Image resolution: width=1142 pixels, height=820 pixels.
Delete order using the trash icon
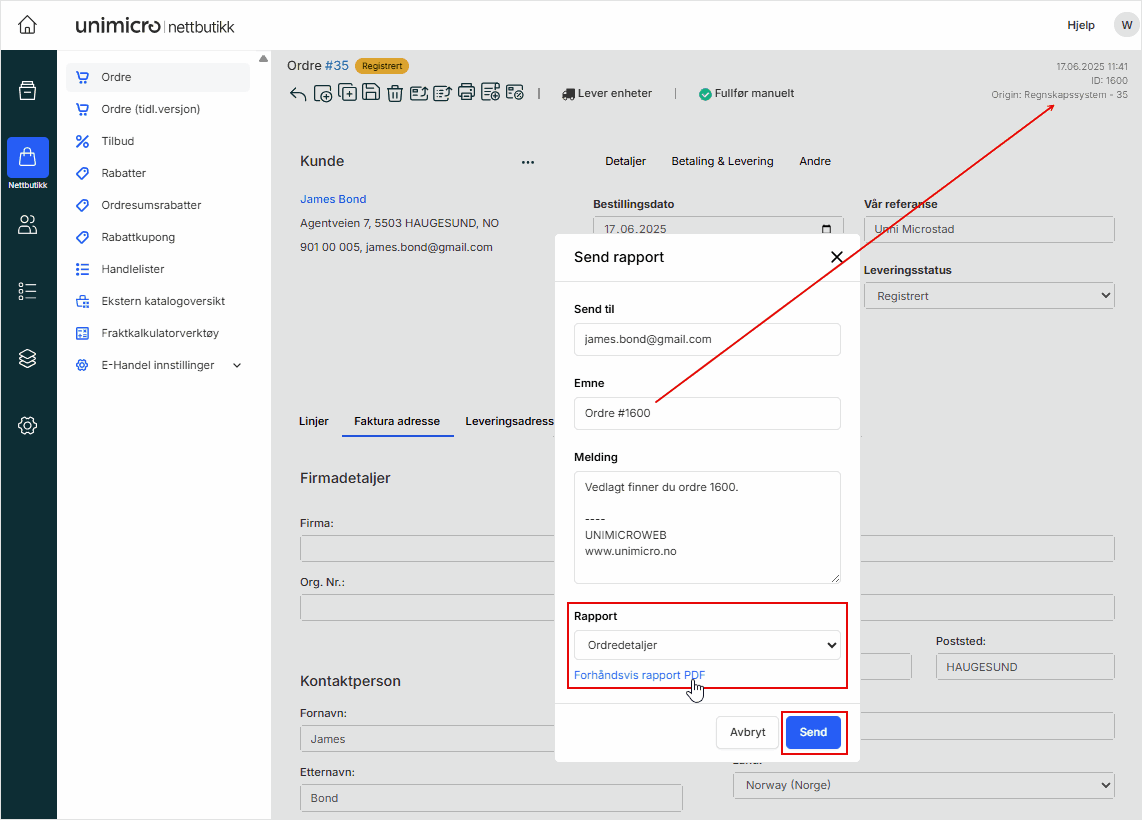pos(395,94)
